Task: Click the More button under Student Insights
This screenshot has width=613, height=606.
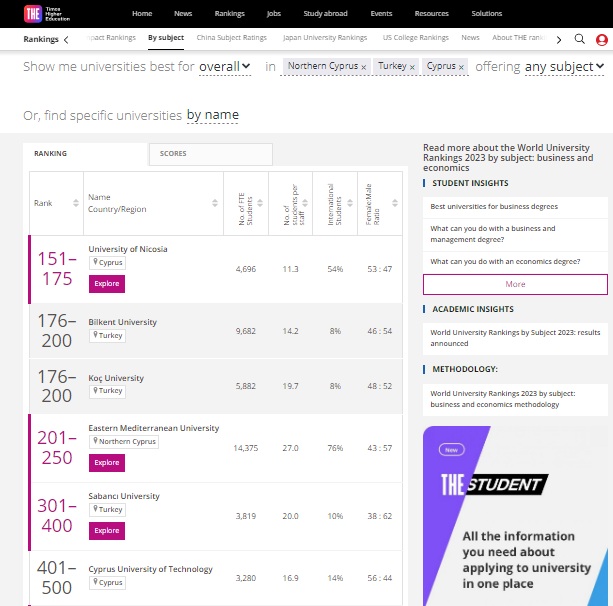Action: tap(515, 284)
